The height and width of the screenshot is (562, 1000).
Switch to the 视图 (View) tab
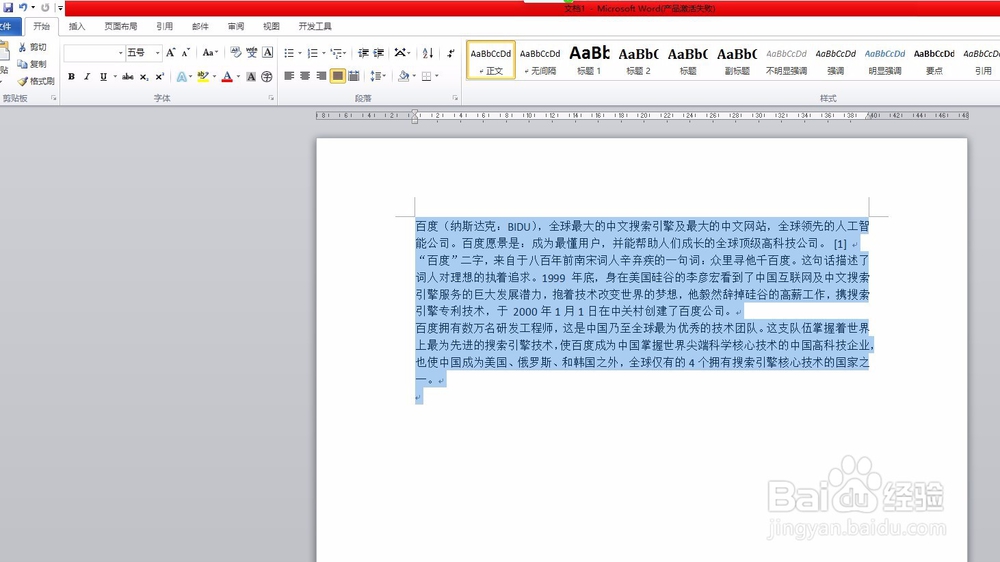click(271, 26)
